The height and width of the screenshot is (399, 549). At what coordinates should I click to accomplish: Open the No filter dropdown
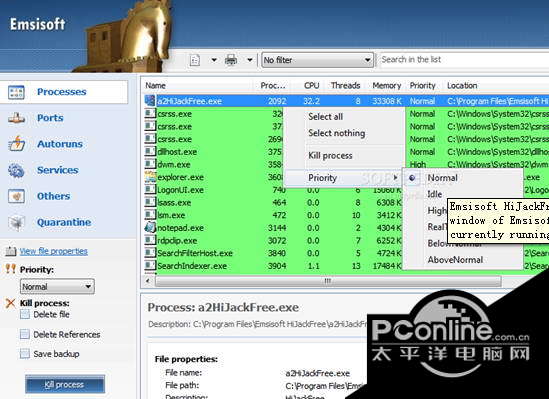point(317,60)
